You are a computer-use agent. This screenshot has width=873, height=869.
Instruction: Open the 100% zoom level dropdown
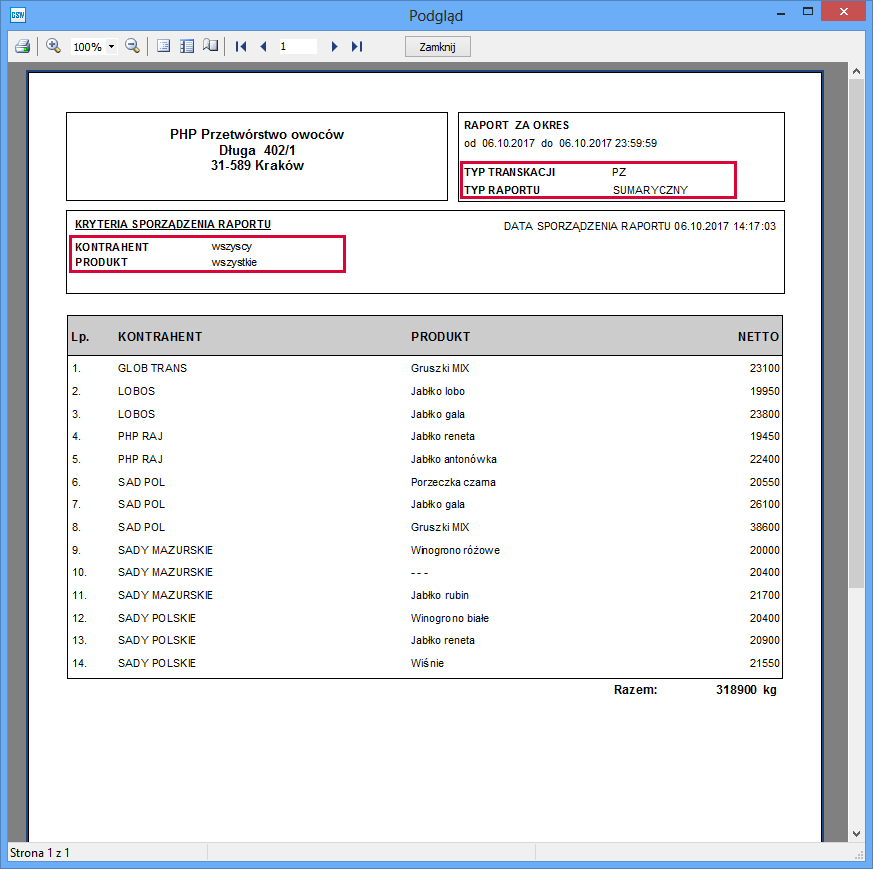[x=111, y=47]
